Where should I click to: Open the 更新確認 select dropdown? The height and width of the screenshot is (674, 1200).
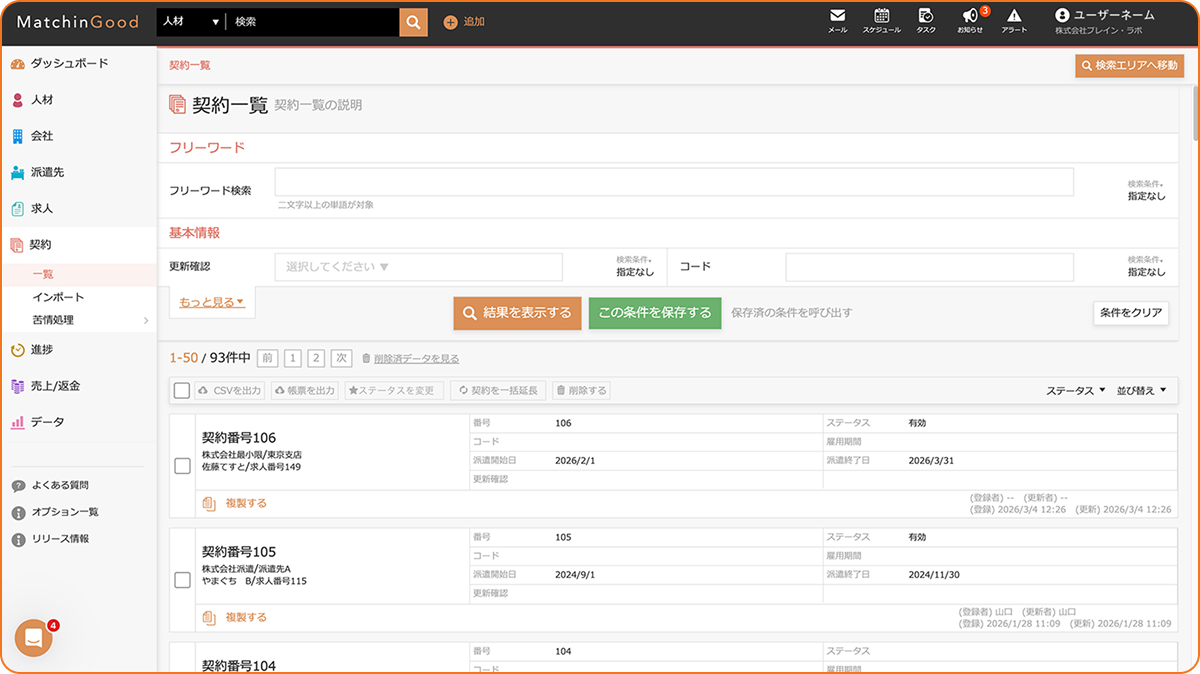[418, 267]
